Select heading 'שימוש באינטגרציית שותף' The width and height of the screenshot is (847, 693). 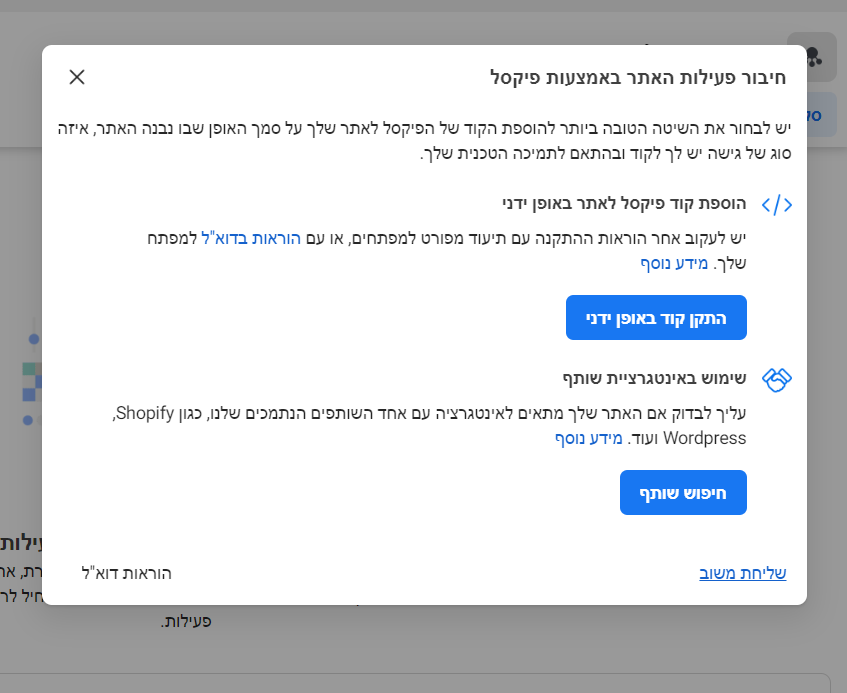(654, 378)
